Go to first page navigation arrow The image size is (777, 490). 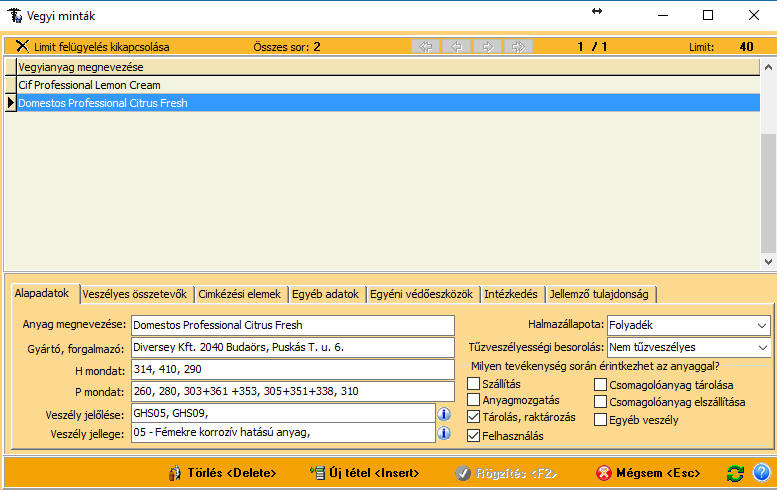(426, 47)
